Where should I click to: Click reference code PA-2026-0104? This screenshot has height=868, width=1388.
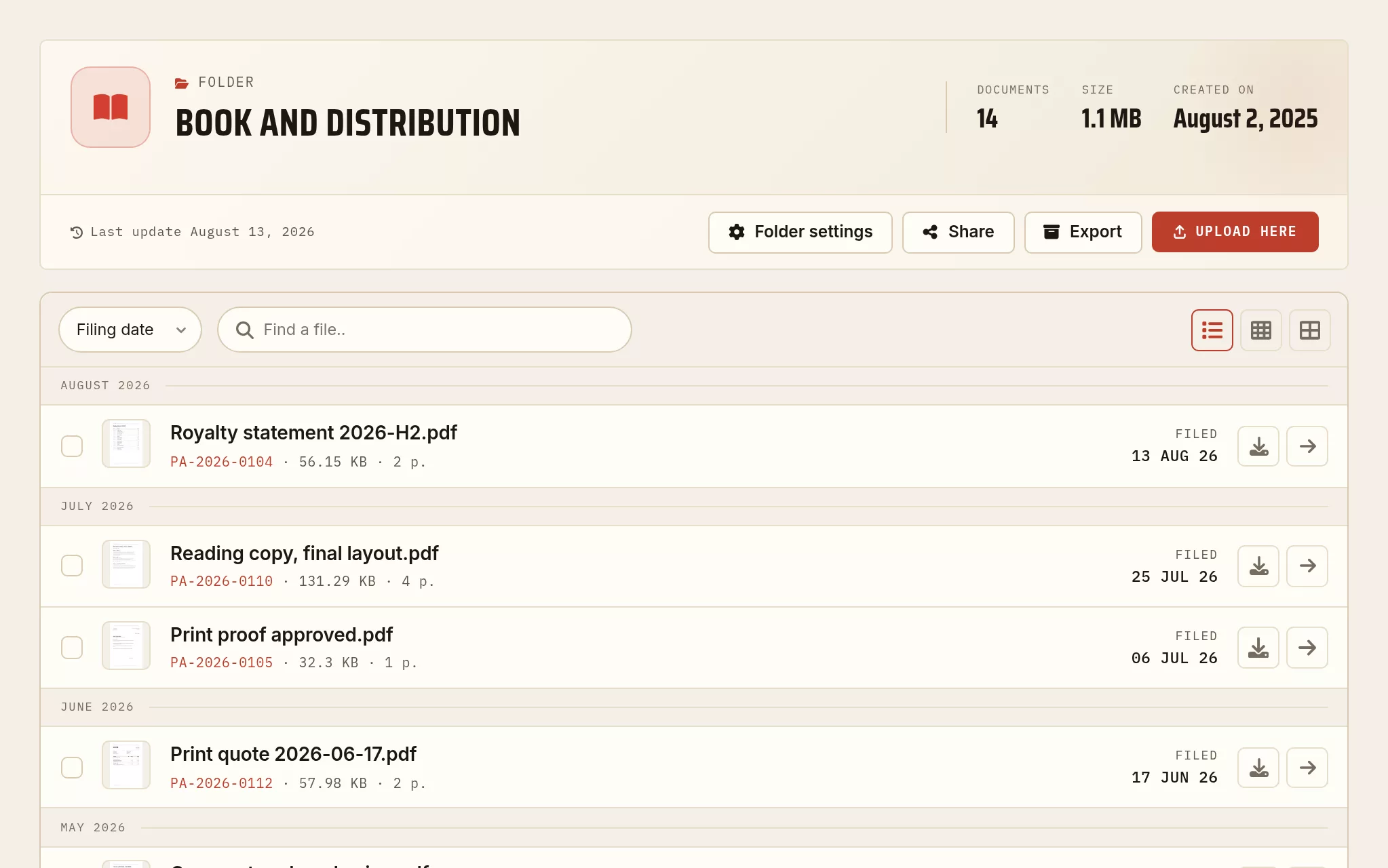pyautogui.click(x=221, y=462)
